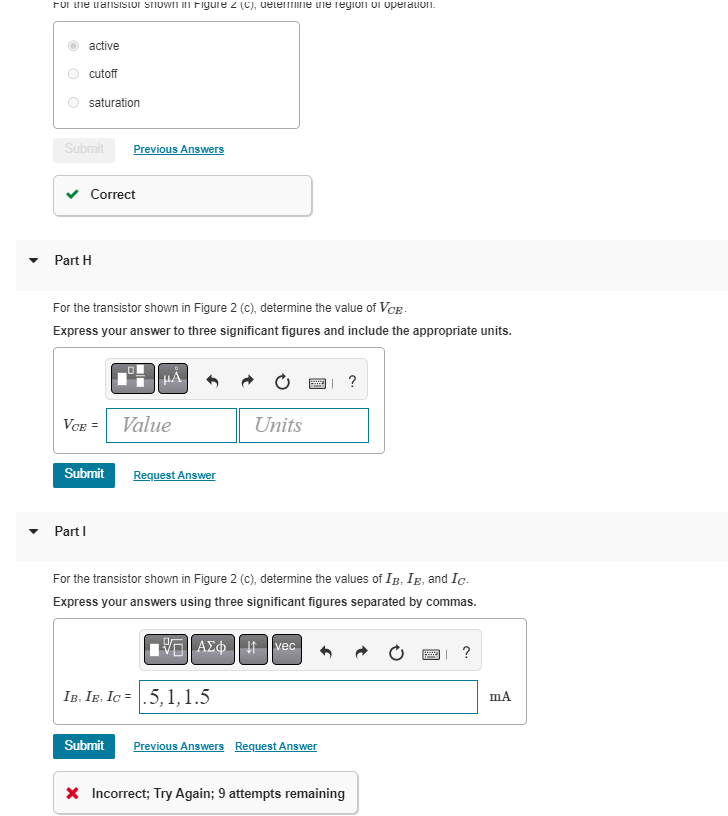Image resolution: width=728 pixels, height=816 pixels.
Task: Open keyboard shortcuts in Part H toolbar
Action: pos(317,384)
